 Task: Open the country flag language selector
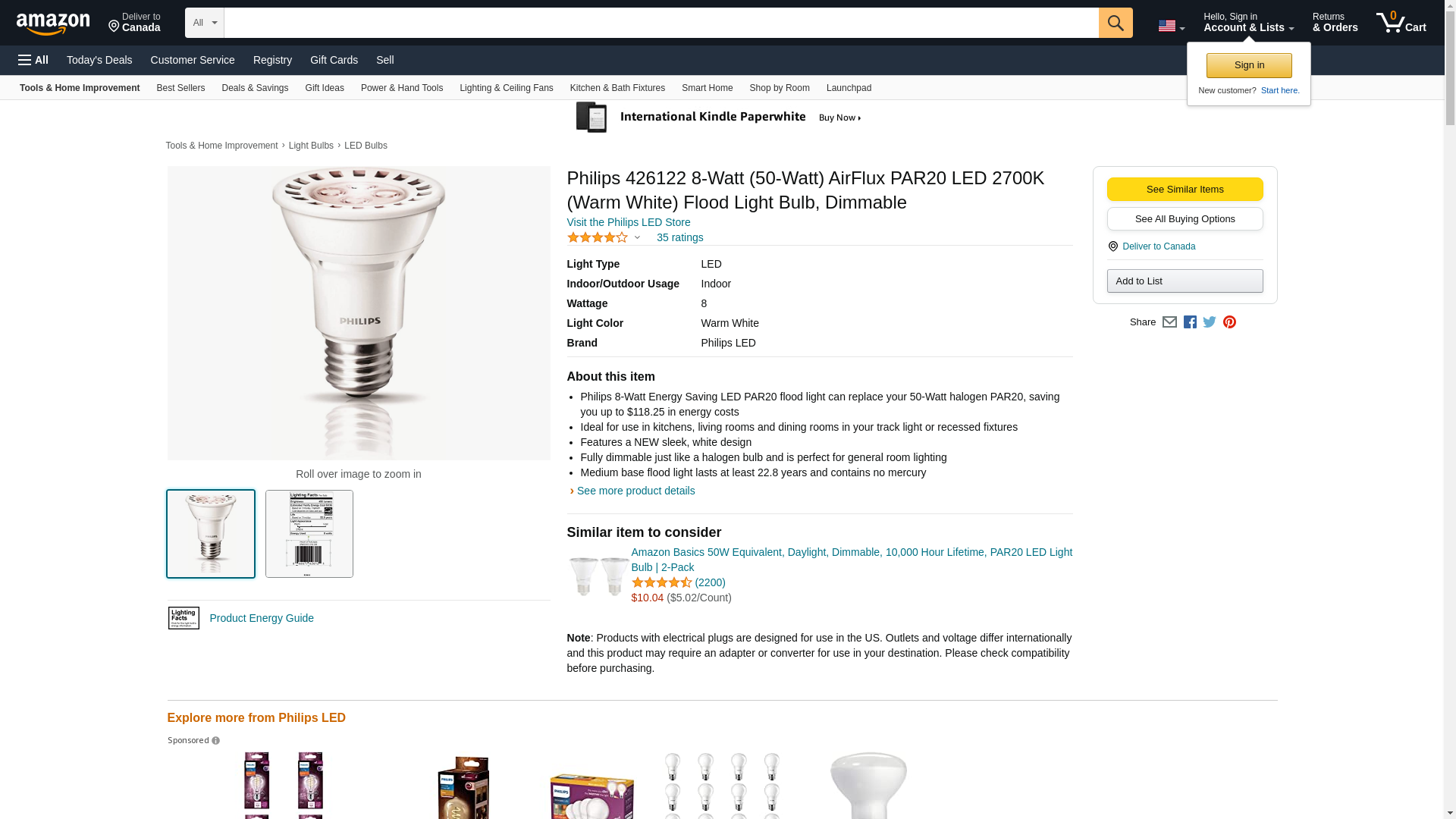click(x=1171, y=26)
